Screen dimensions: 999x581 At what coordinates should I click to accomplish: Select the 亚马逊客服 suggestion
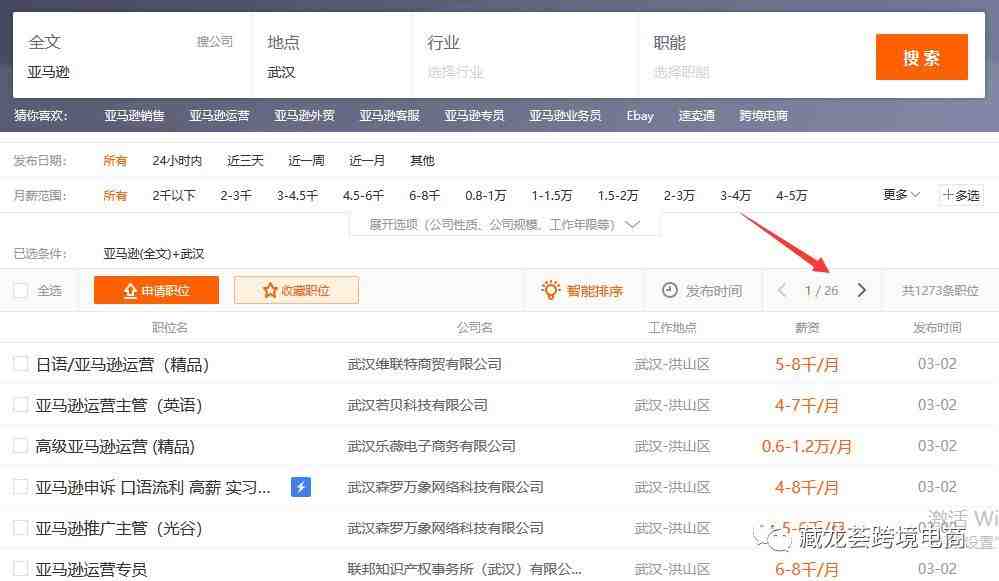[x=389, y=115]
